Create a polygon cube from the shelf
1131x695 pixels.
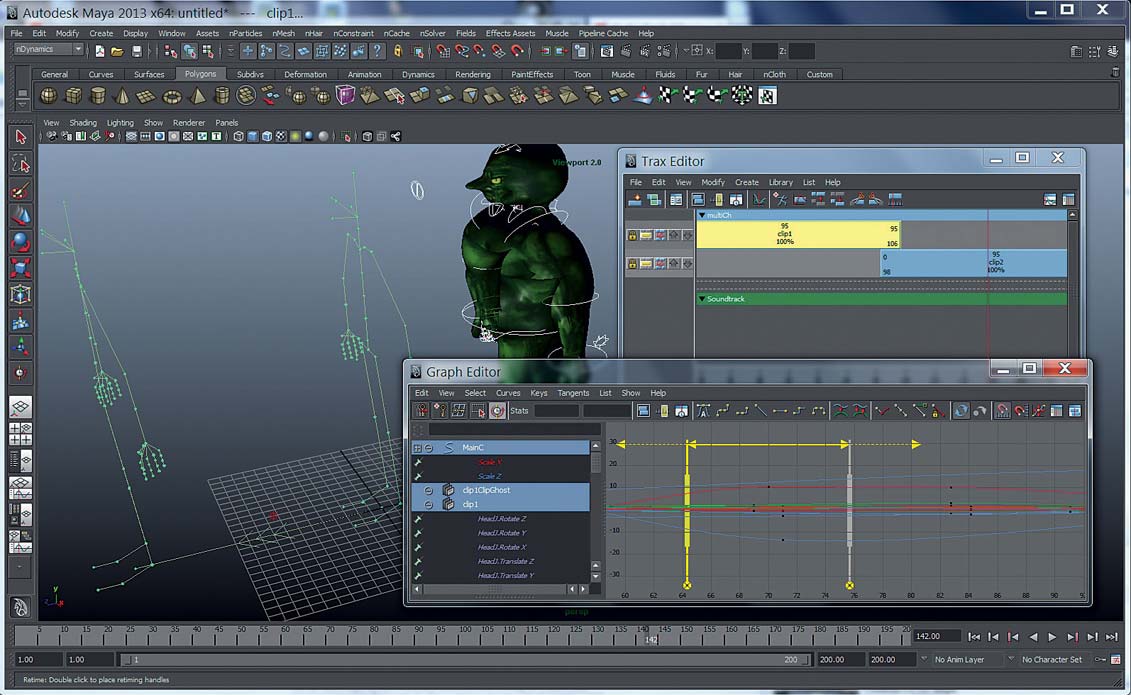tap(74, 95)
